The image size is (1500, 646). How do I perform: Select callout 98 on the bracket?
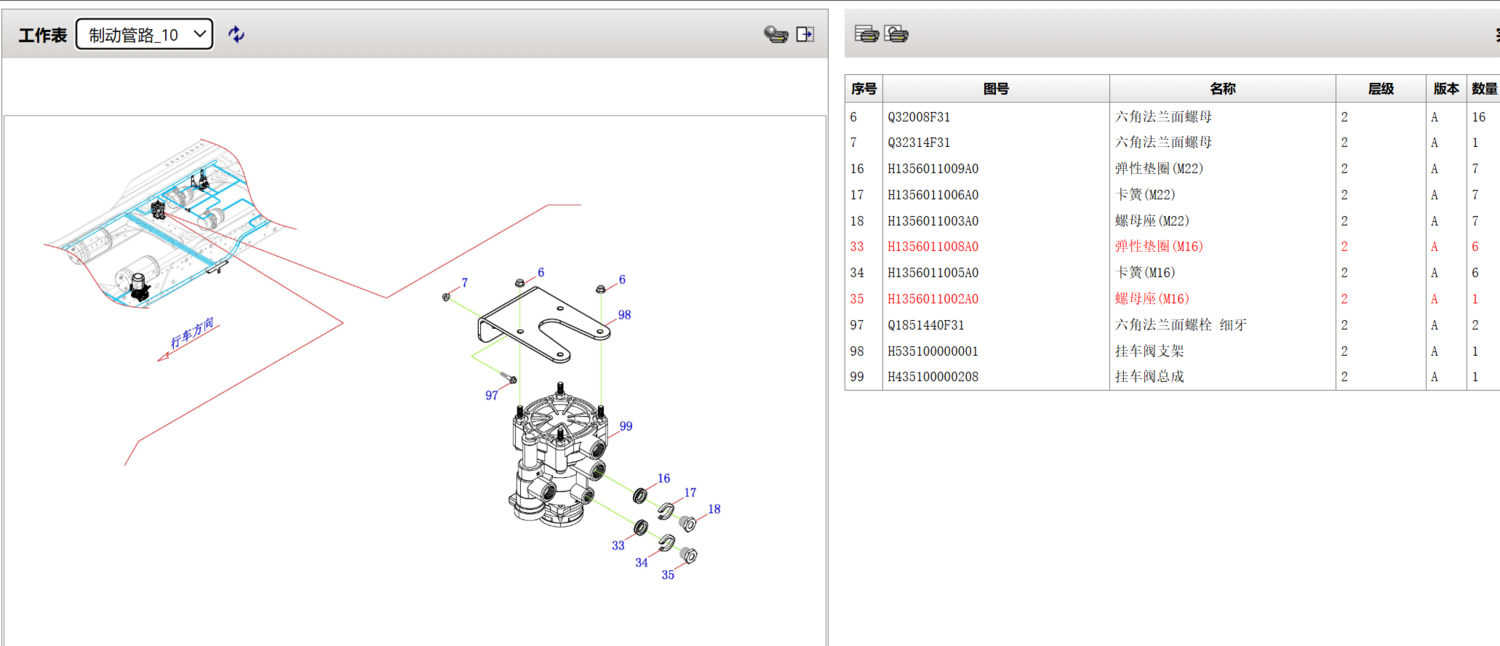[x=624, y=315]
